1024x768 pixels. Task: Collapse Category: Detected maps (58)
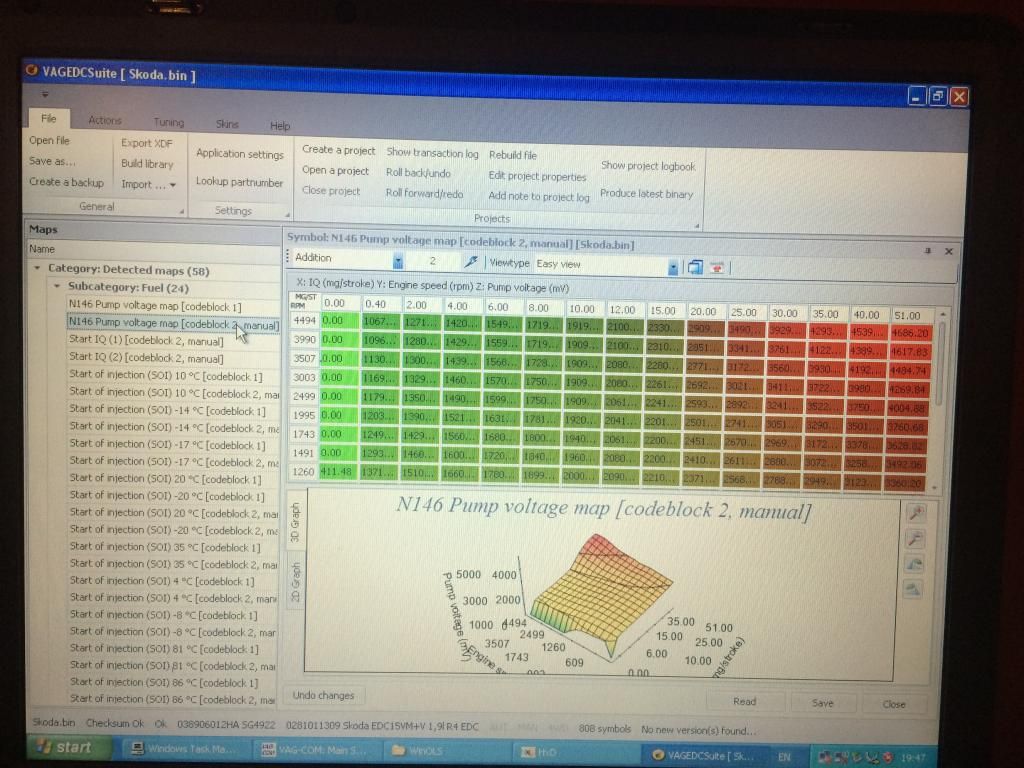point(37,268)
